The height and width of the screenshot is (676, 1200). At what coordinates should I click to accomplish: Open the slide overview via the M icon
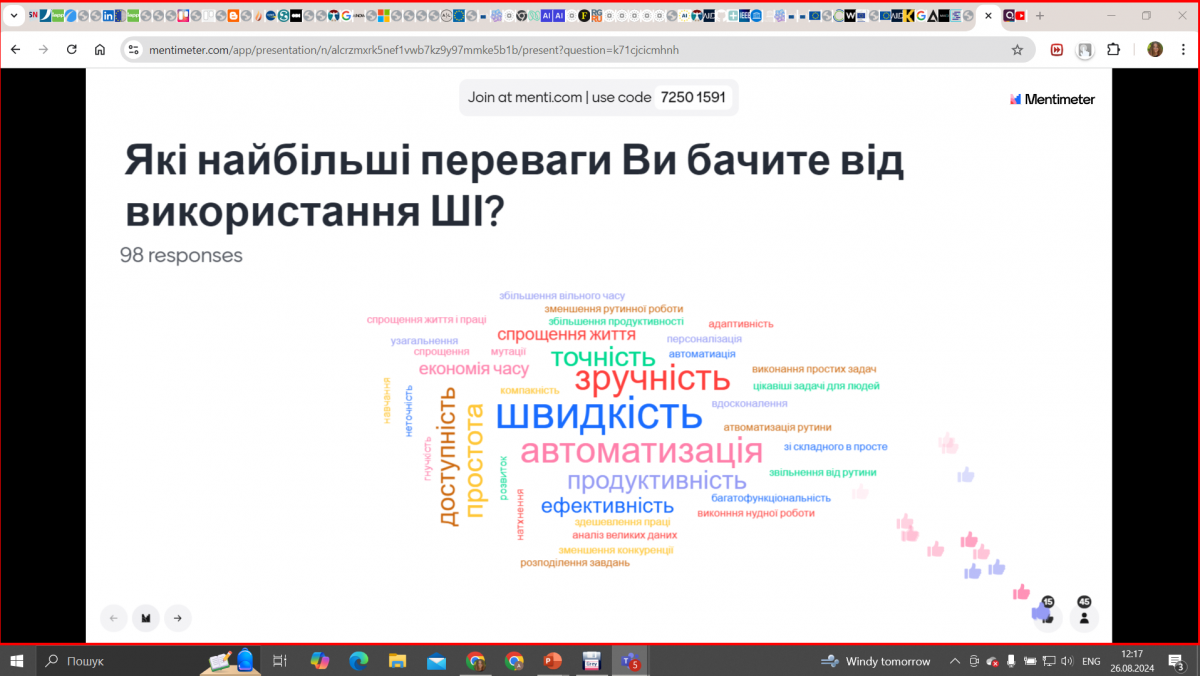point(145,618)
